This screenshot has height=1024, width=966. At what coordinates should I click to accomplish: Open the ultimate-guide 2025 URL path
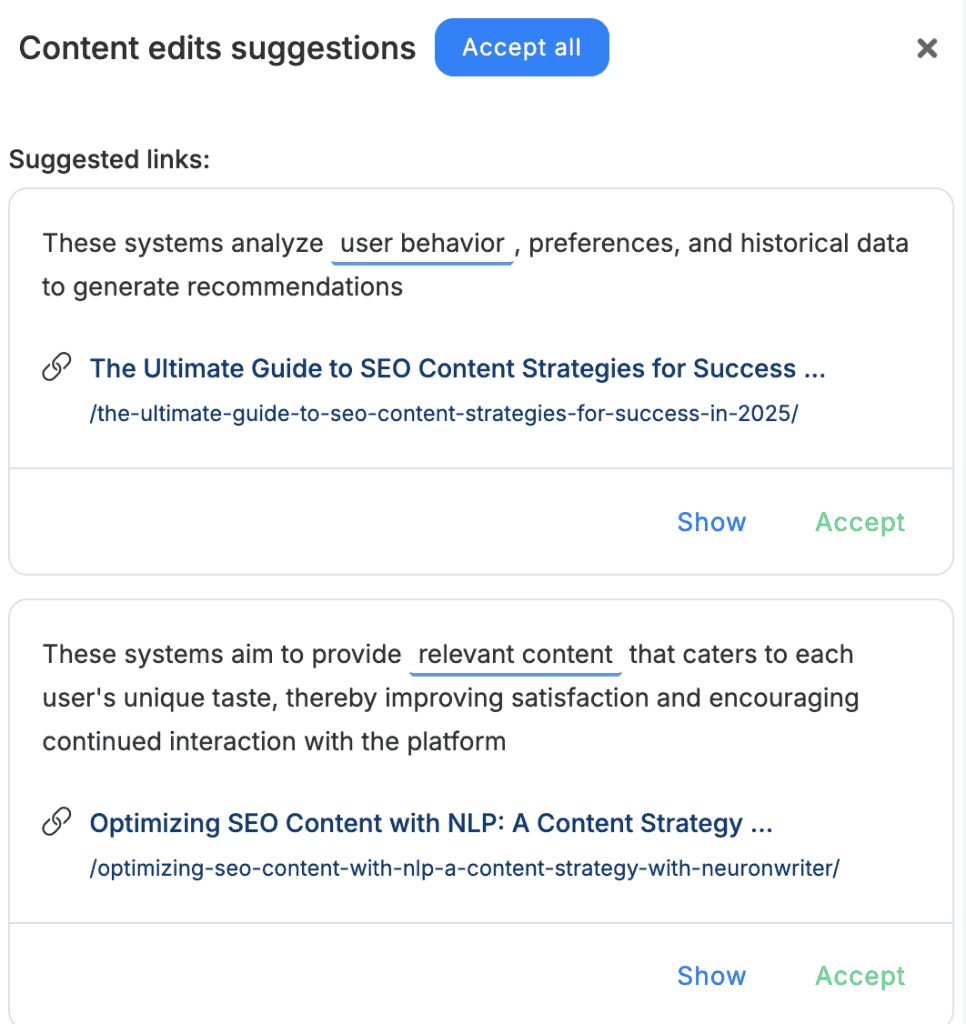coord(443,414)
